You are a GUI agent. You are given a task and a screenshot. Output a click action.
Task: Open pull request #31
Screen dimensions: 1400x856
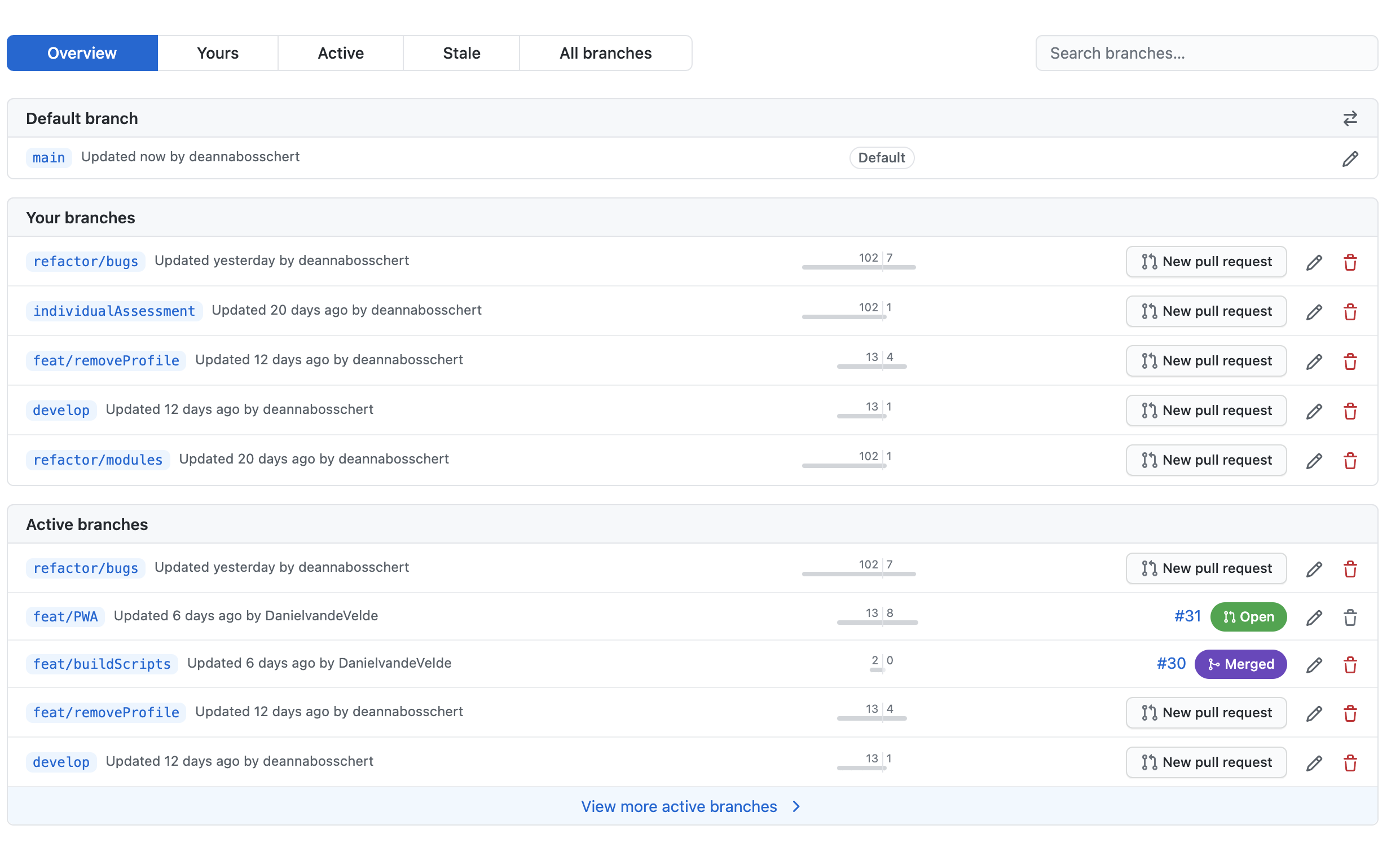point(1187,616)
